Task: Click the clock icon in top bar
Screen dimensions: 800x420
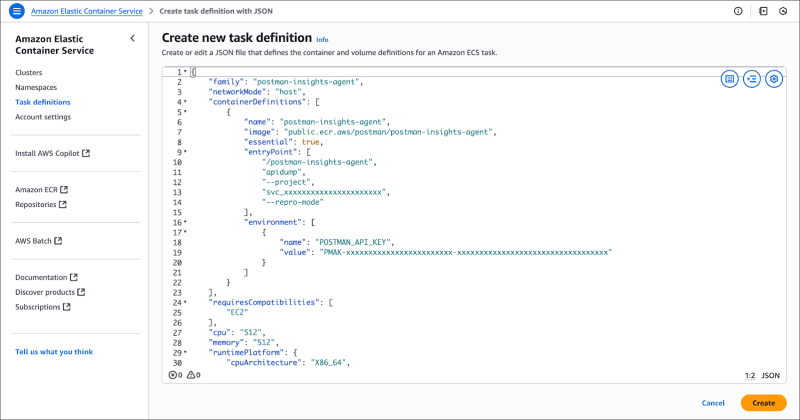Action: pyautogui.click(x=783, y=11)
